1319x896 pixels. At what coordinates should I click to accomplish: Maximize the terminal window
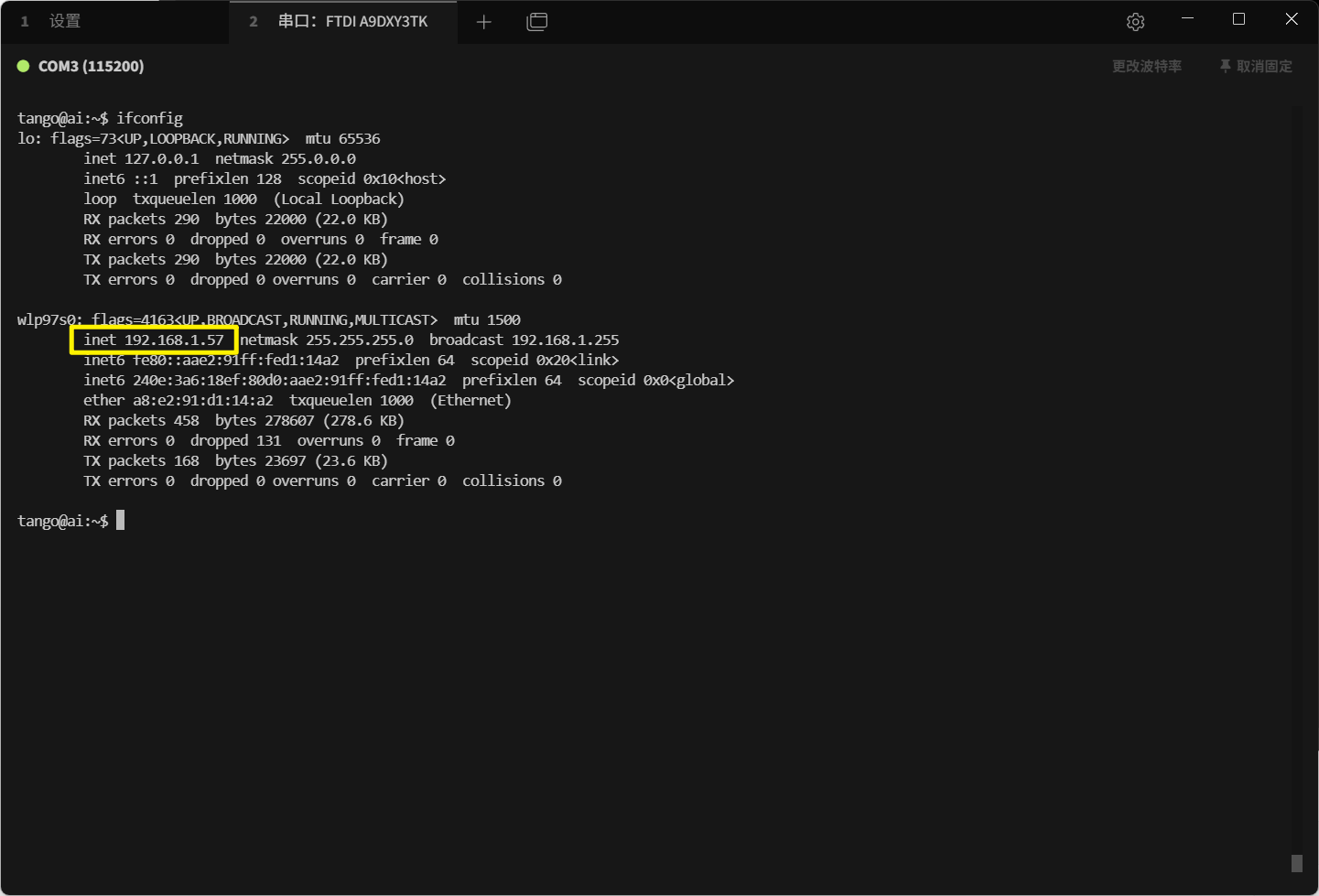[1238, 19]
